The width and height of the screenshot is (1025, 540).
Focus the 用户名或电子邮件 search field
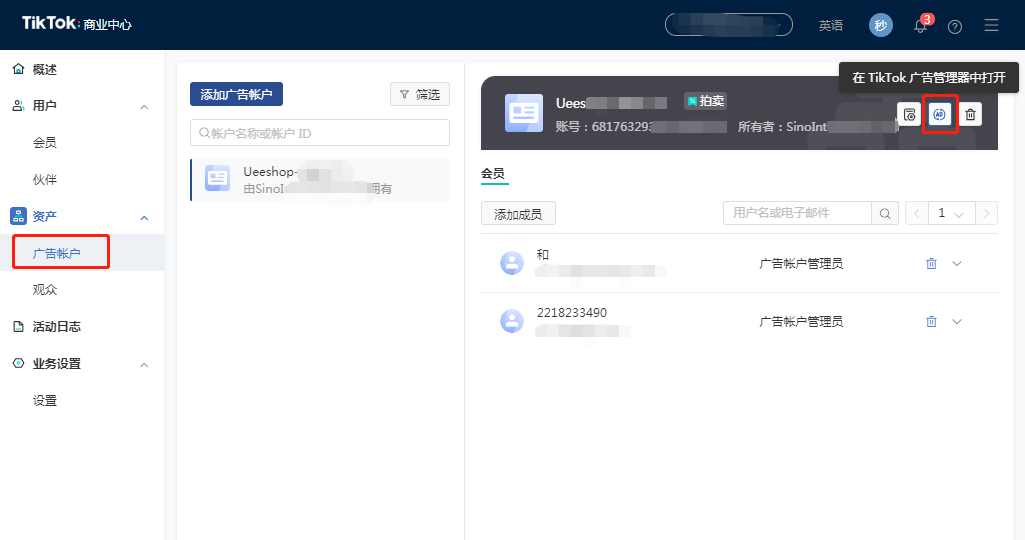[x=798, y=213]
